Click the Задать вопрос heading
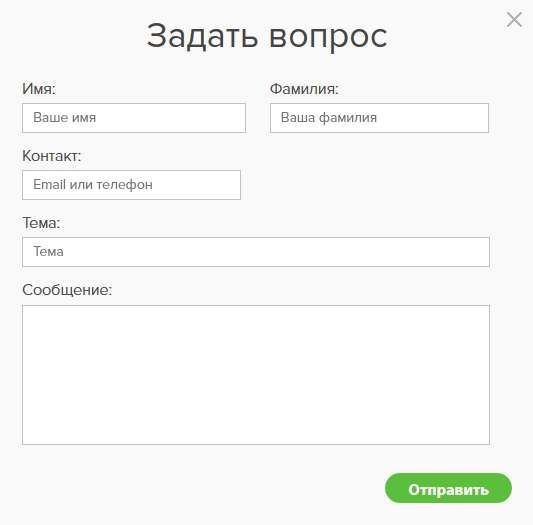 267,36
